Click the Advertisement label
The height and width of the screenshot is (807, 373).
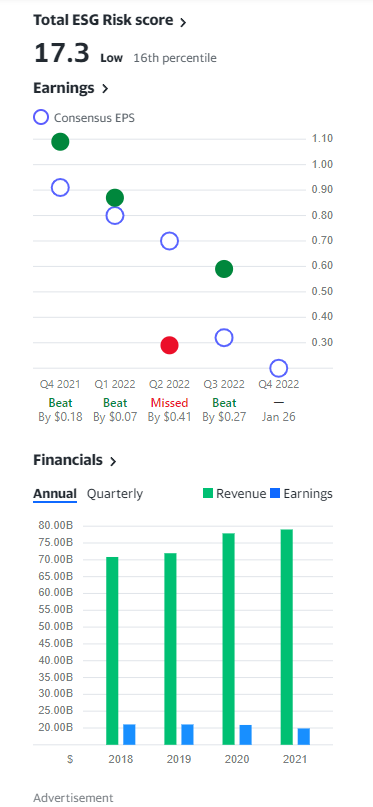tap(73, 798)
